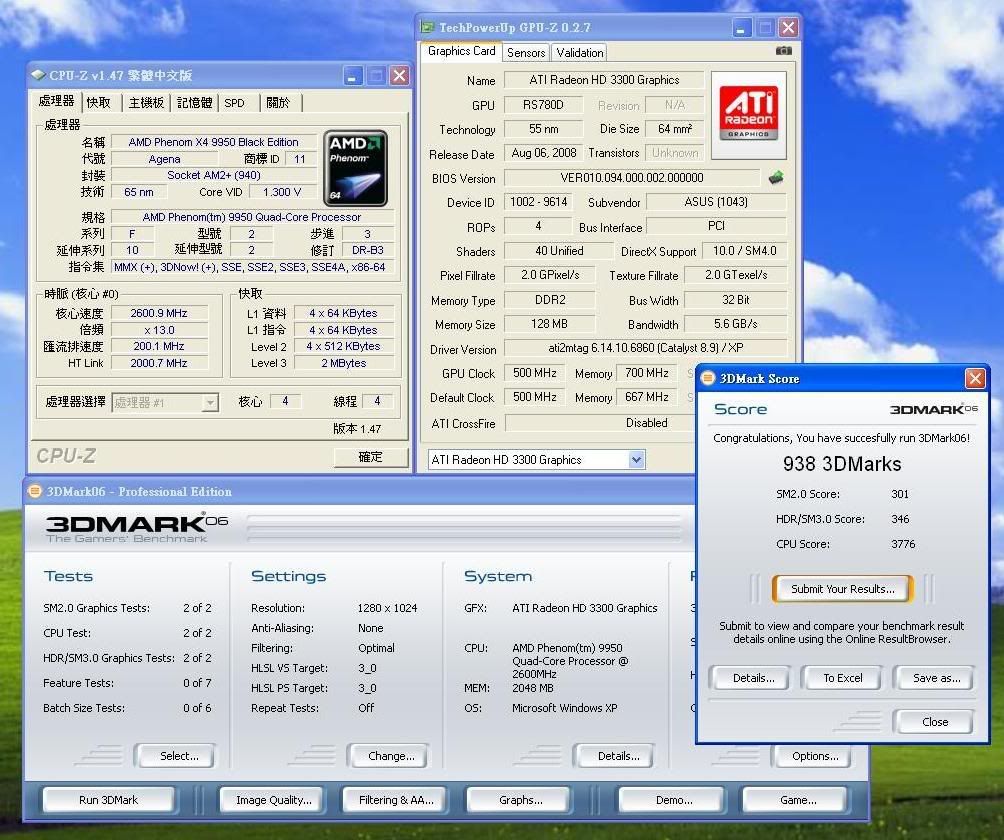Viewport: 1004px width, 840px height.
Task: Click the Image Quality button
Action: point(273,800)
